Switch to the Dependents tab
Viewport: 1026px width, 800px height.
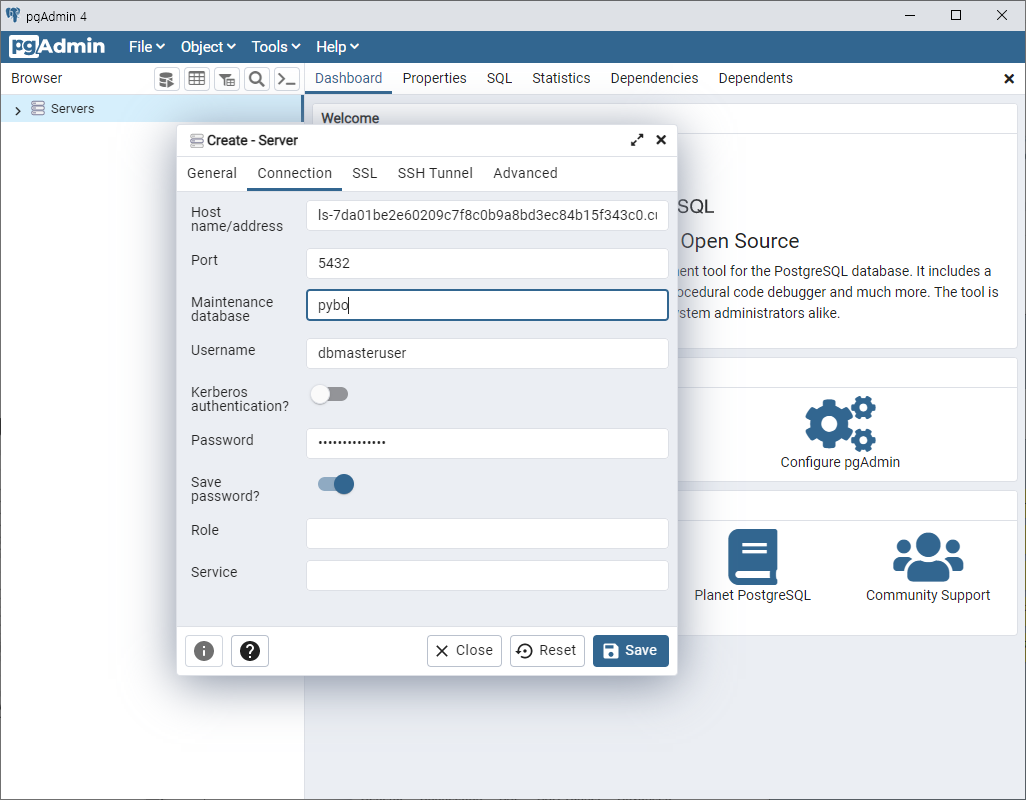click(x=756, y=78)
